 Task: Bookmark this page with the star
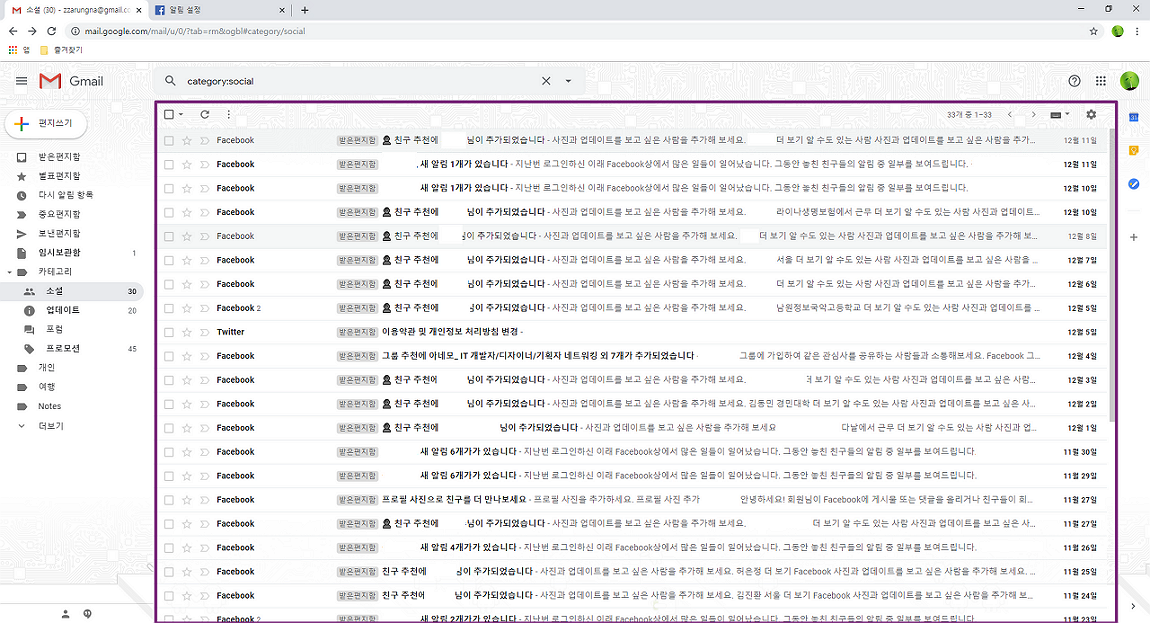(1094, 31)
